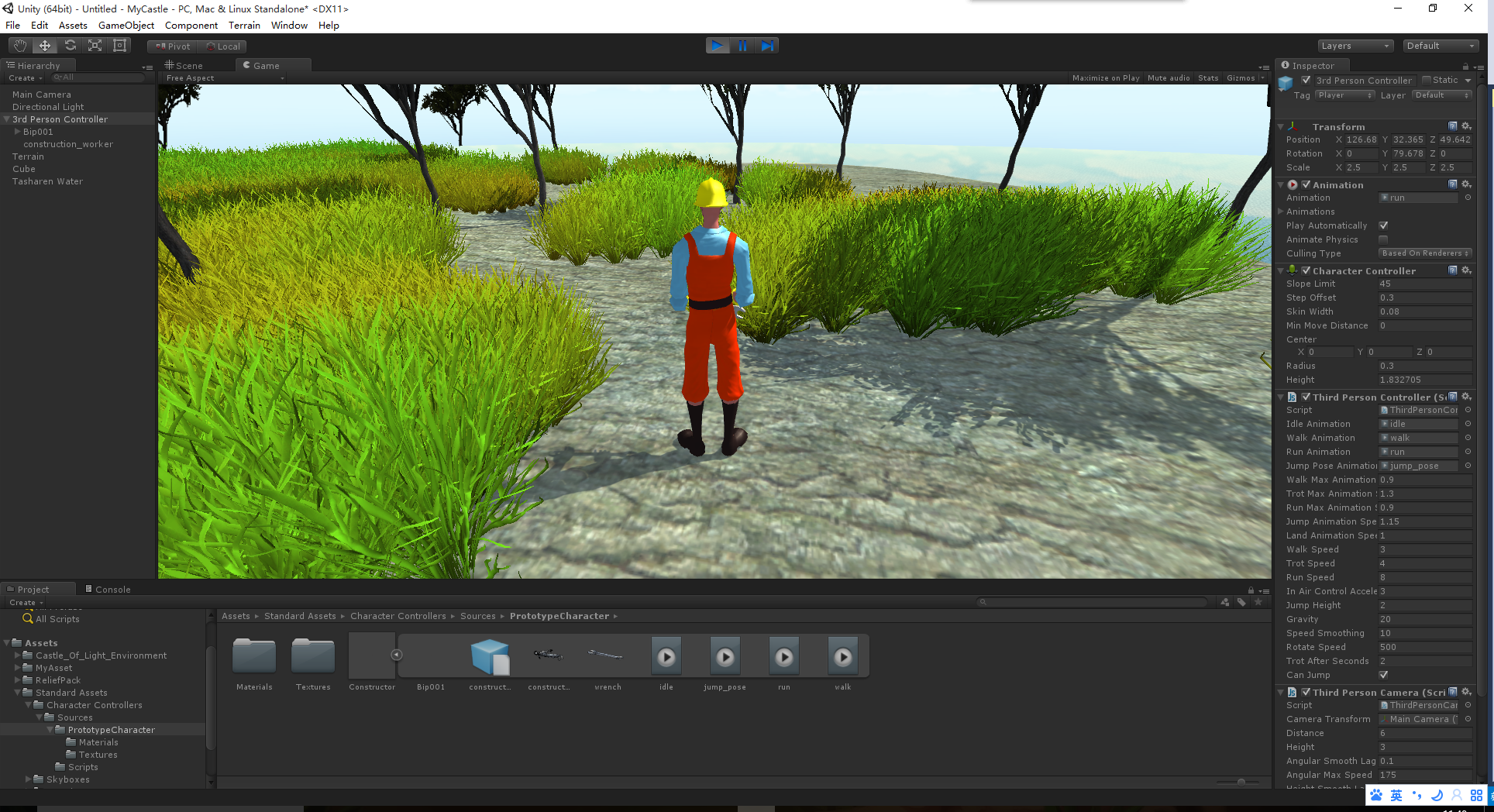Open the Hierarchy panel options menu
1494x812 pixels.
point(147,67)
